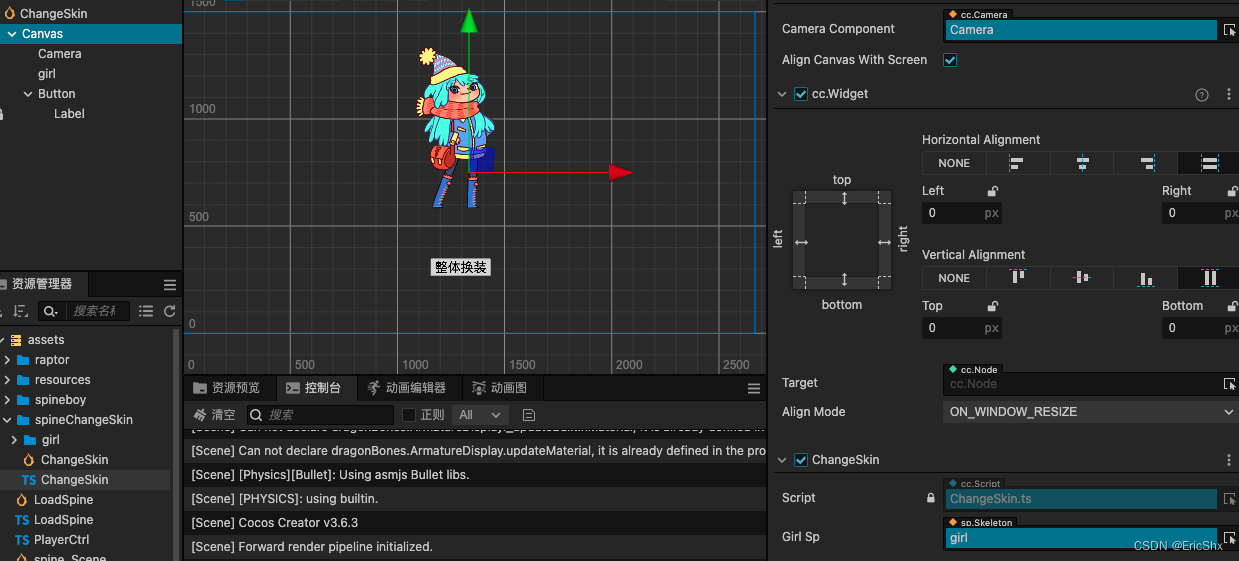Disable the ChangeSkin component checkbox
Viewport: 1239px width, 561px height.
(x=800, y=460)
